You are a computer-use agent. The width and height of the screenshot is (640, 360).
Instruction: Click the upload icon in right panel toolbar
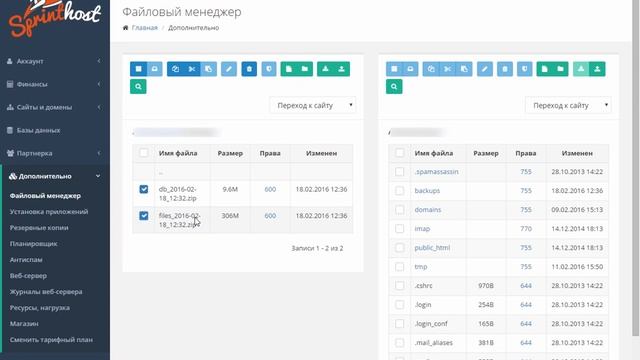(x=597, y=69)
